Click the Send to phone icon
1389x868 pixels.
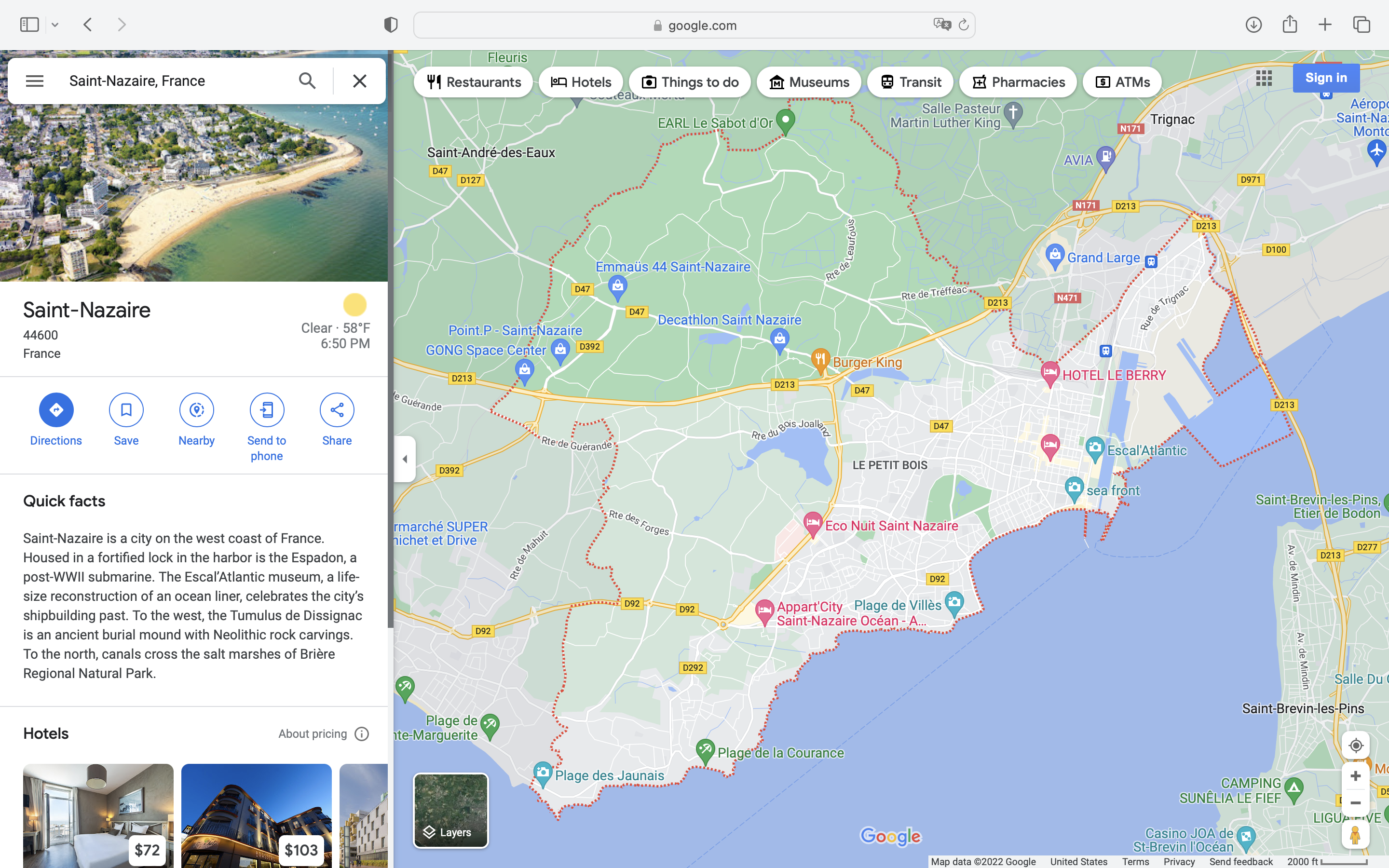[x=266, y=410]
